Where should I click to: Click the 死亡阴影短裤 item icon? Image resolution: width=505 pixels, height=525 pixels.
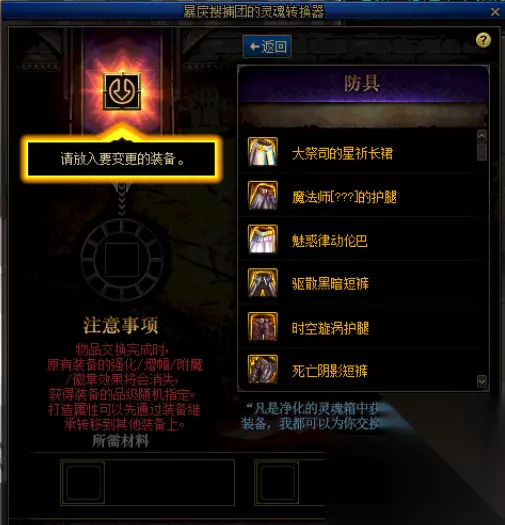263,369
